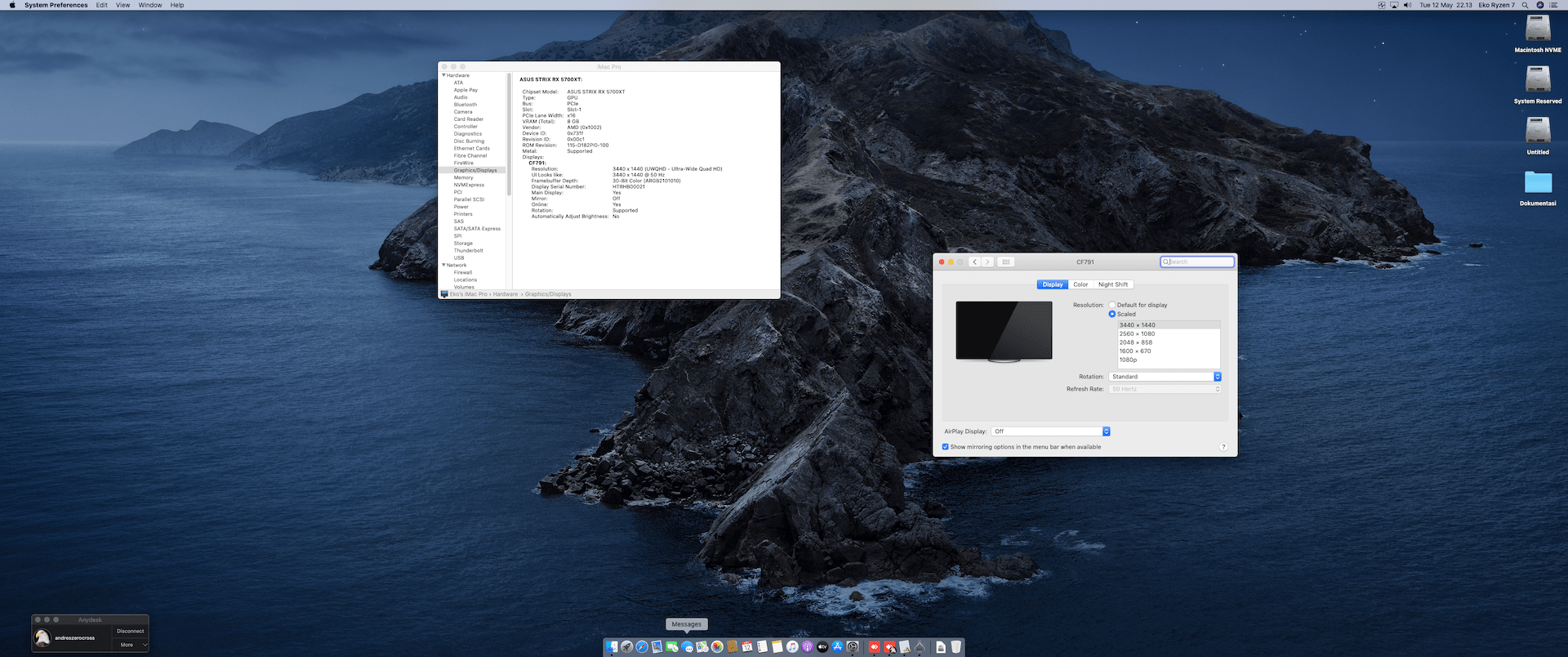Select NVMExpress in System Information sidebar
1568x657 pixels.
[470, 185]
